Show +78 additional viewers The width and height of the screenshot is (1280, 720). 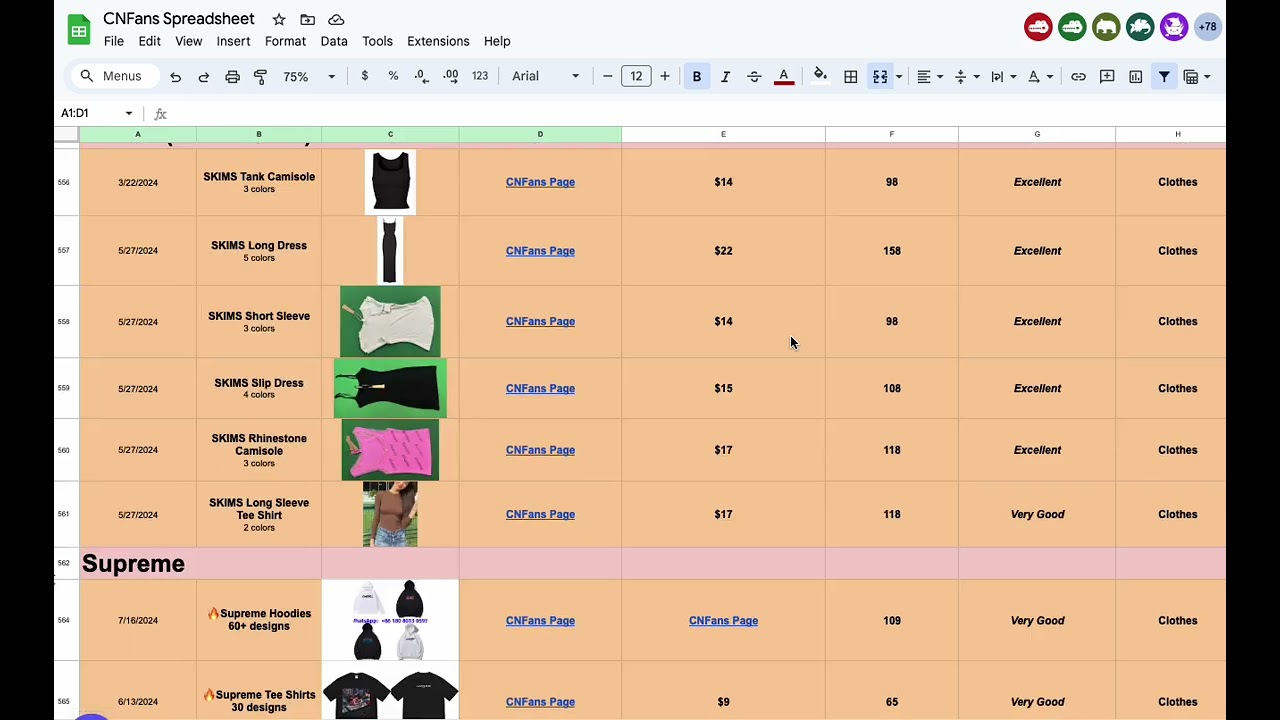pyautogui.click(x=1208, y=27)
